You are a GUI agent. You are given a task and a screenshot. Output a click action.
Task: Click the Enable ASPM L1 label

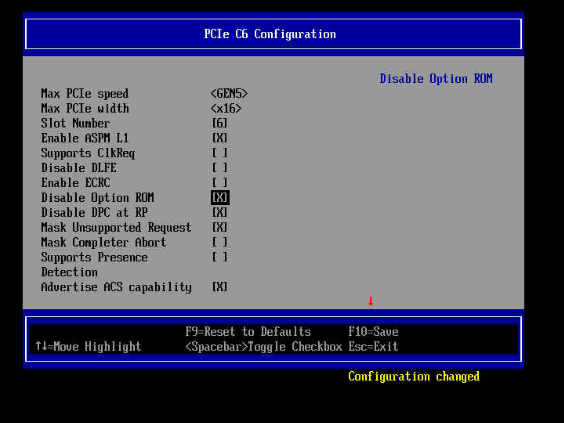(85, 138)
